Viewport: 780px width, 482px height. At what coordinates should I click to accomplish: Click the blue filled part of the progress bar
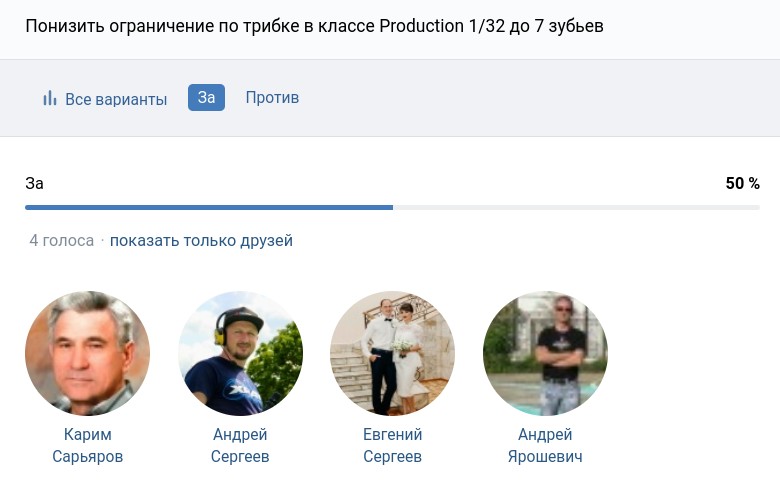208,207
